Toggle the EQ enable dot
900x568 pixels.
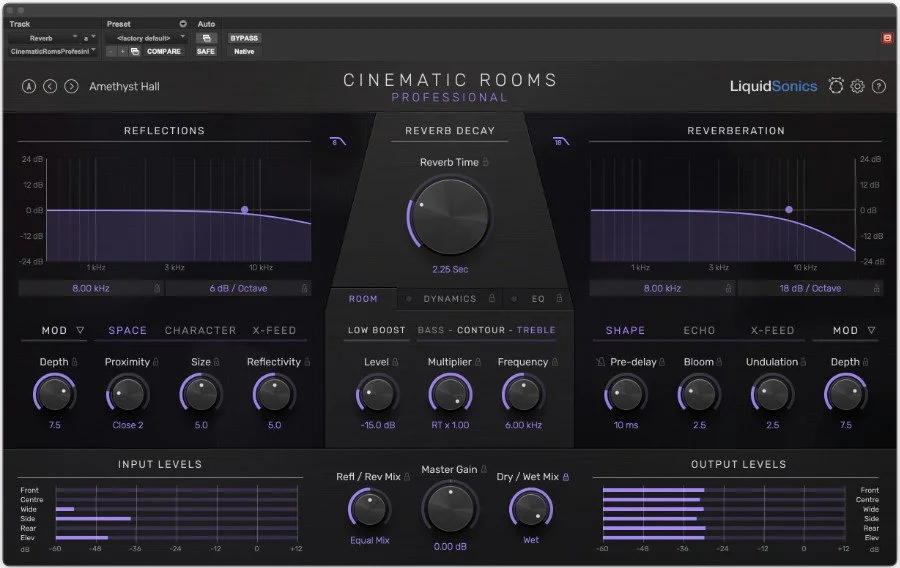(x=514, y=298)
